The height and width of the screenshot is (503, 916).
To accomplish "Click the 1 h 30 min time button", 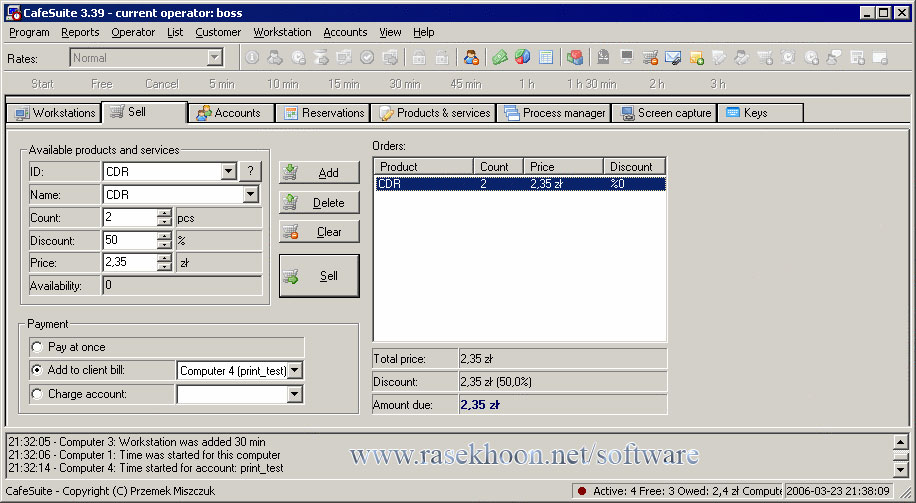I will (x=592, y=84).
